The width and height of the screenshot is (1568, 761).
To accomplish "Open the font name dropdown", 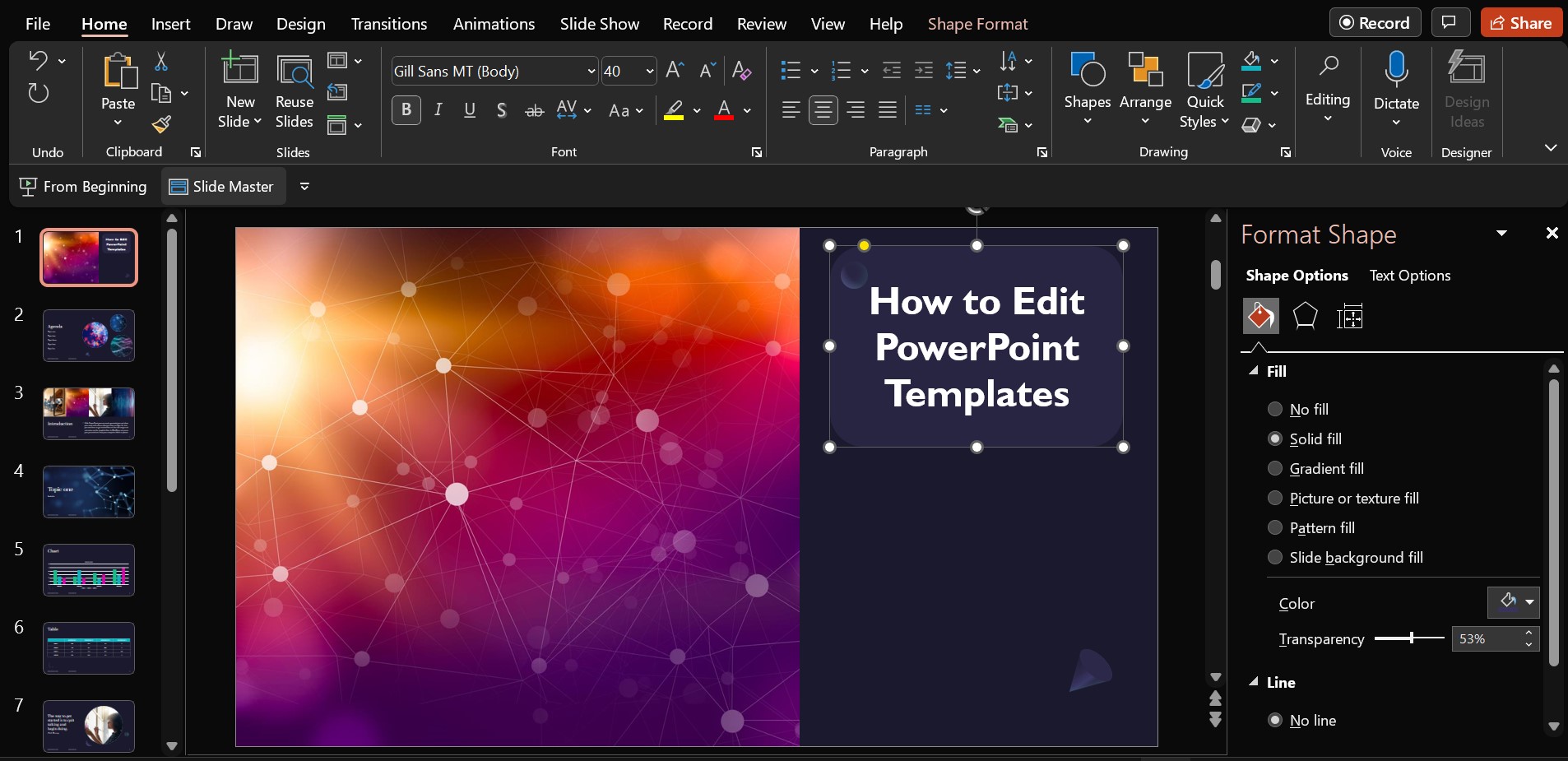I will (x=591, y=71).
